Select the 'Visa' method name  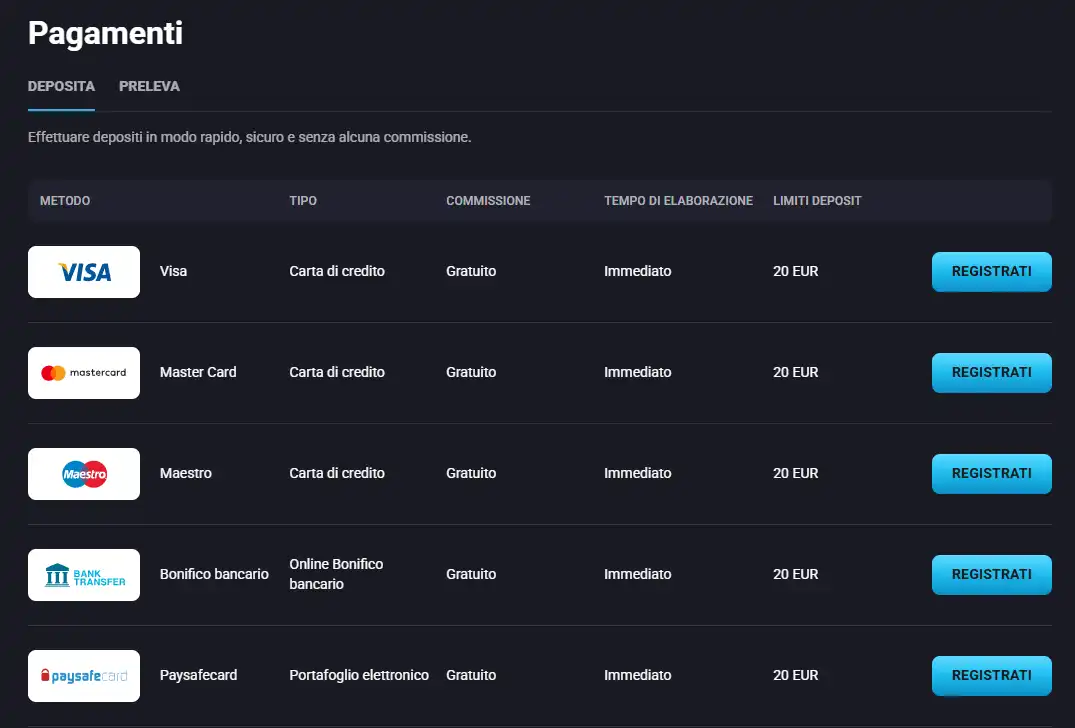coord(173,271)
